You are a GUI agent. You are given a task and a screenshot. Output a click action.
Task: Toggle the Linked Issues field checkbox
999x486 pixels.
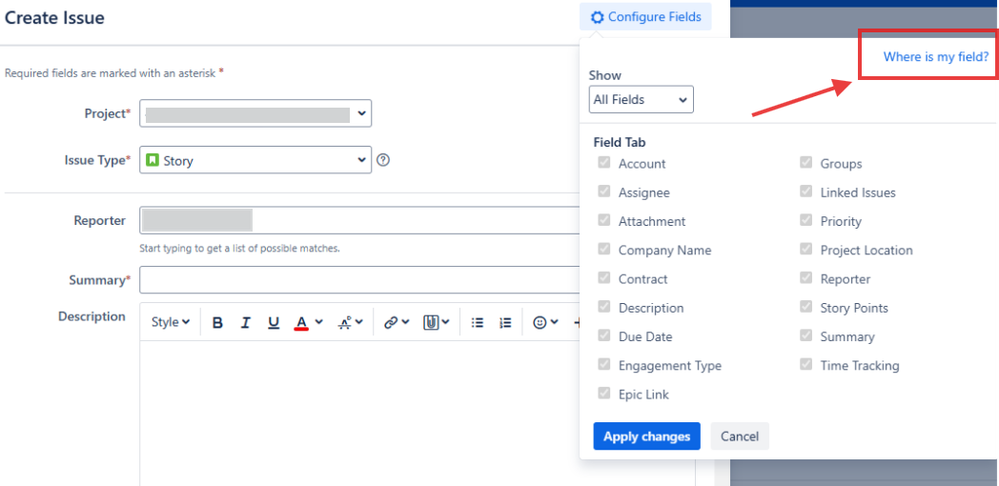pos(806,191)
